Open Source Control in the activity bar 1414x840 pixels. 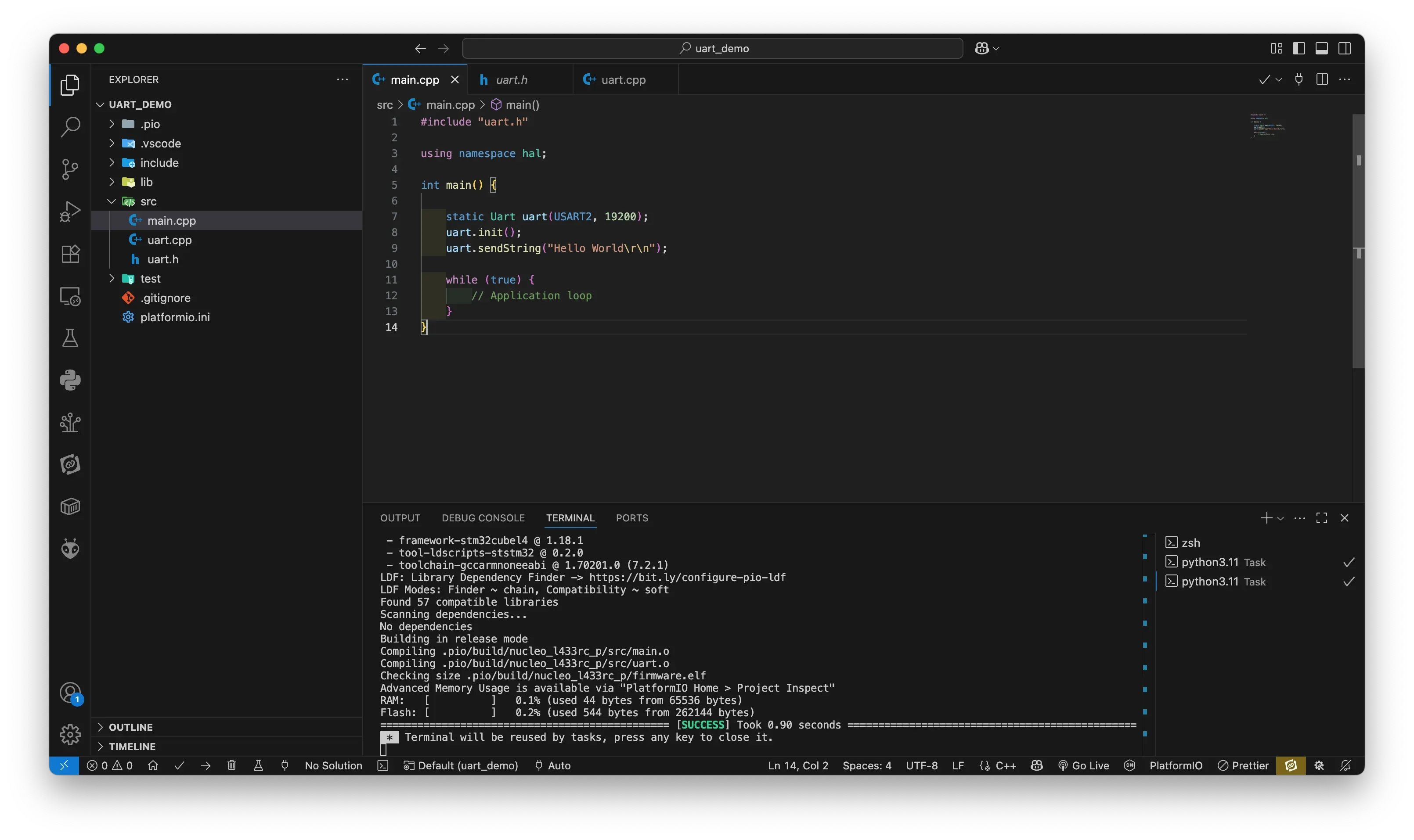coord(70,169)
